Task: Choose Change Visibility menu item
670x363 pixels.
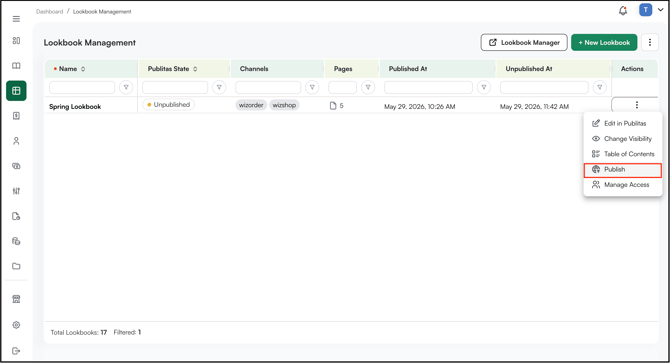Action: [623, 139]
